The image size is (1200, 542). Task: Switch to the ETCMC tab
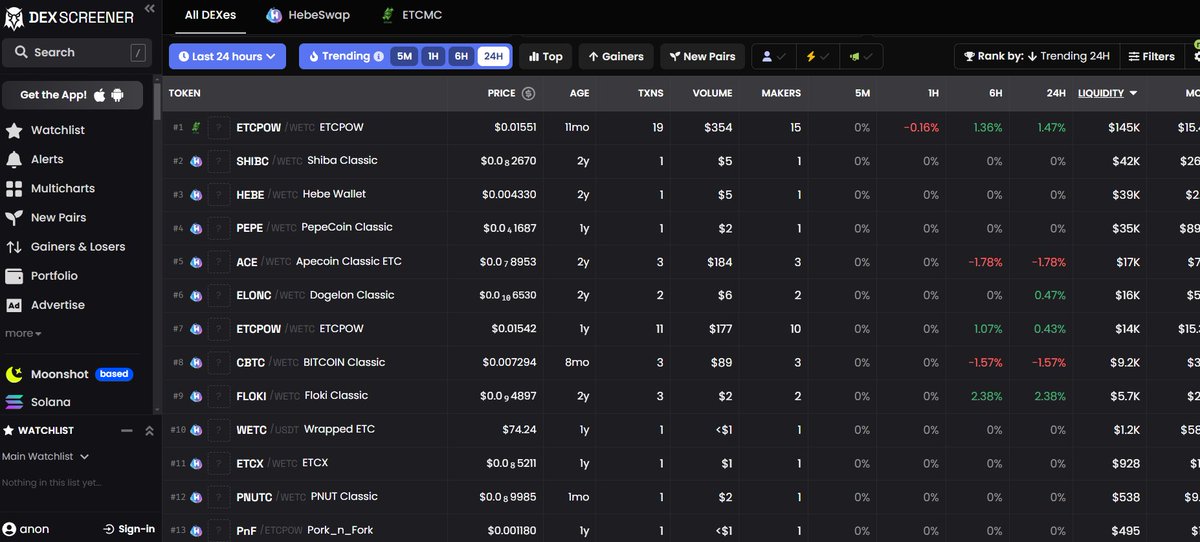click(411, 15)
